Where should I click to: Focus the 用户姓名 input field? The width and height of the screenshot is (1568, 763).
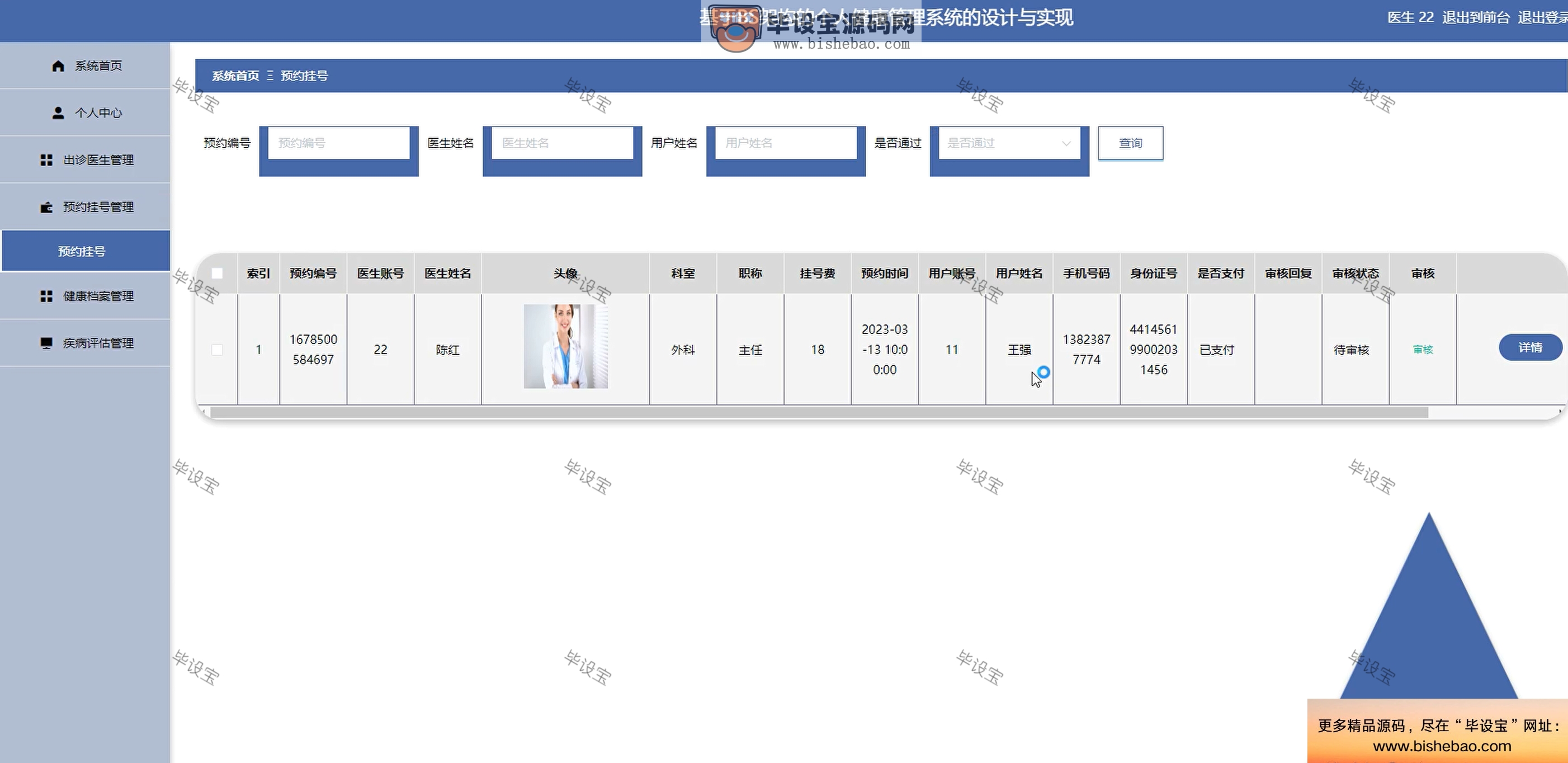786,143
